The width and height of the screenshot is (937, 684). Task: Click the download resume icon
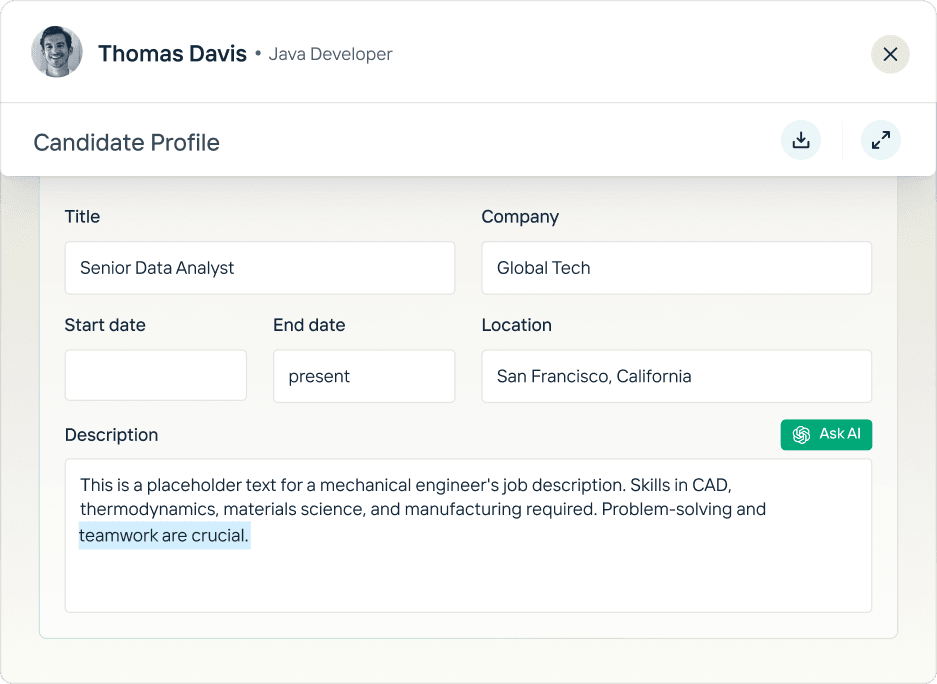click(800, 140)
